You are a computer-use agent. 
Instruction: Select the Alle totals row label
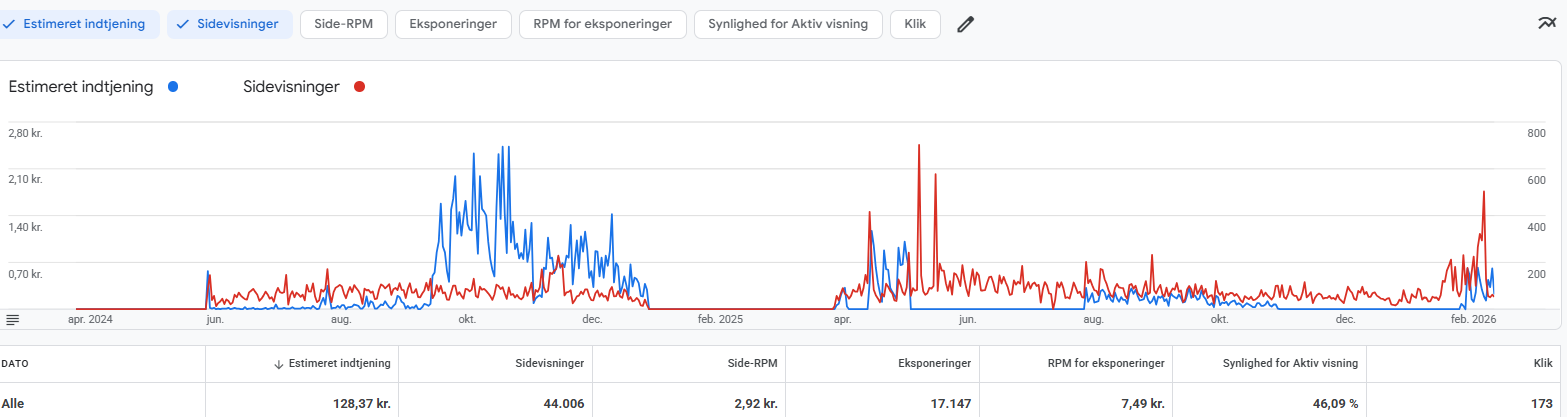13,404
